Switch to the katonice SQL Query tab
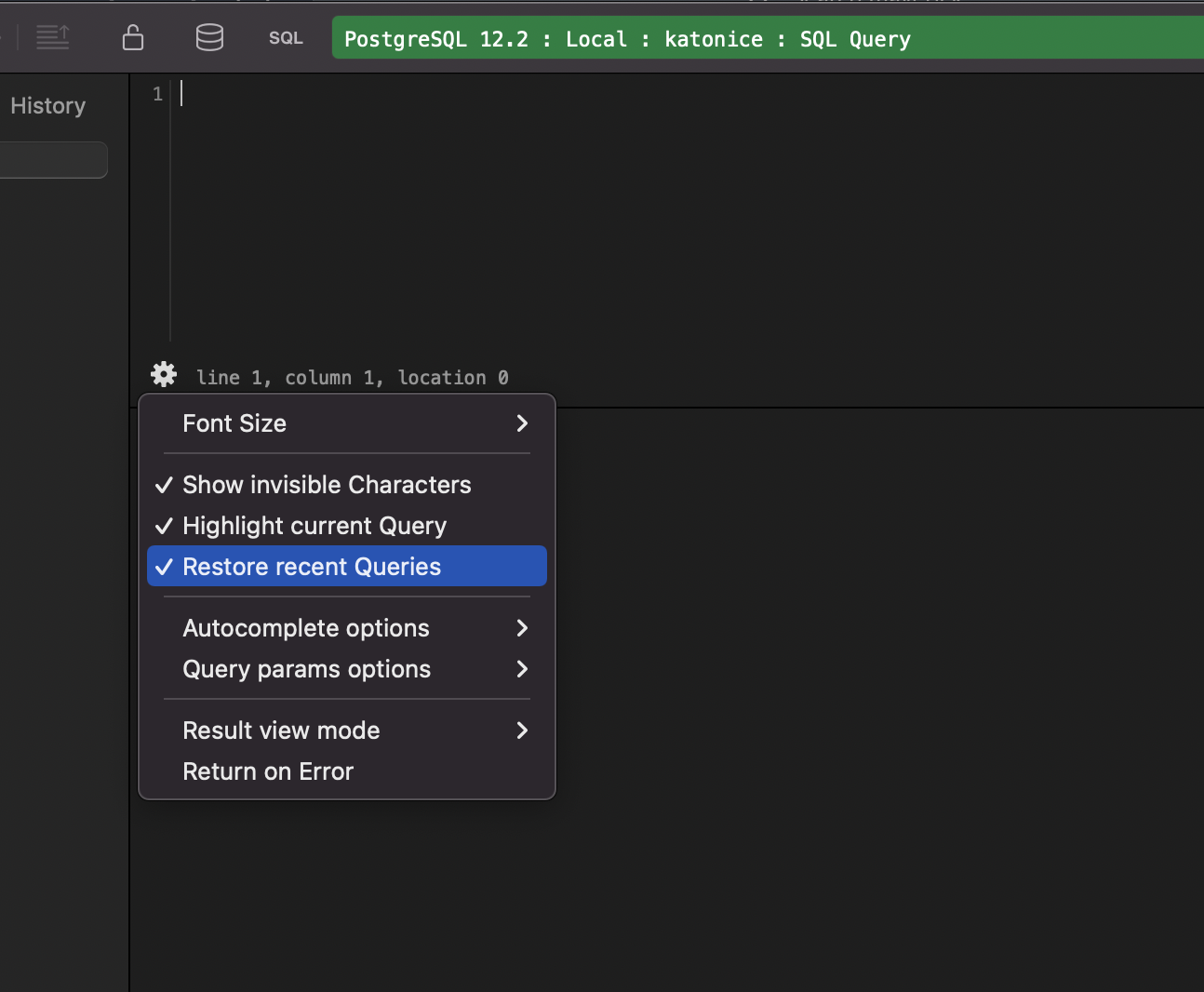This screenshot has width=1204, height=992. tap(627, 38)
